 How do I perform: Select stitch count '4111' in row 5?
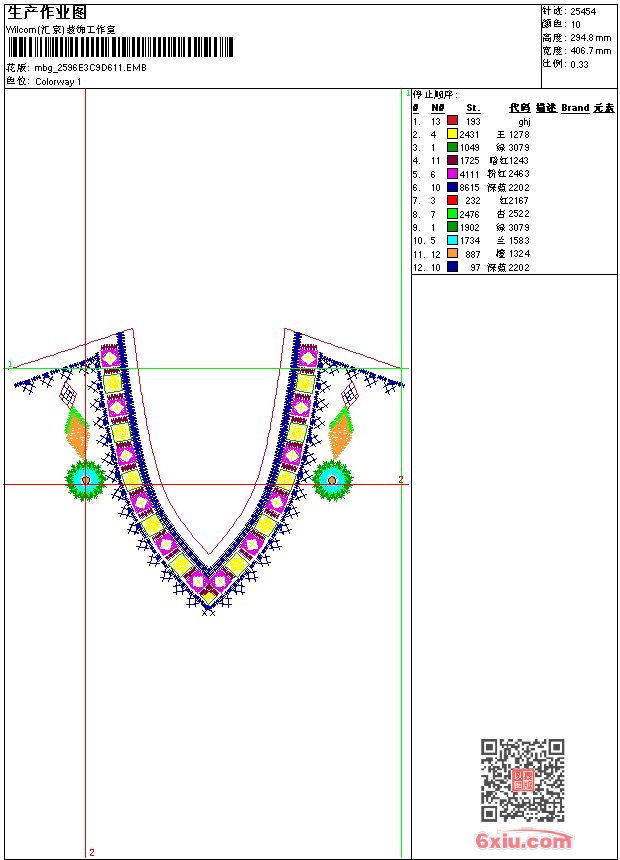[470, 174]
